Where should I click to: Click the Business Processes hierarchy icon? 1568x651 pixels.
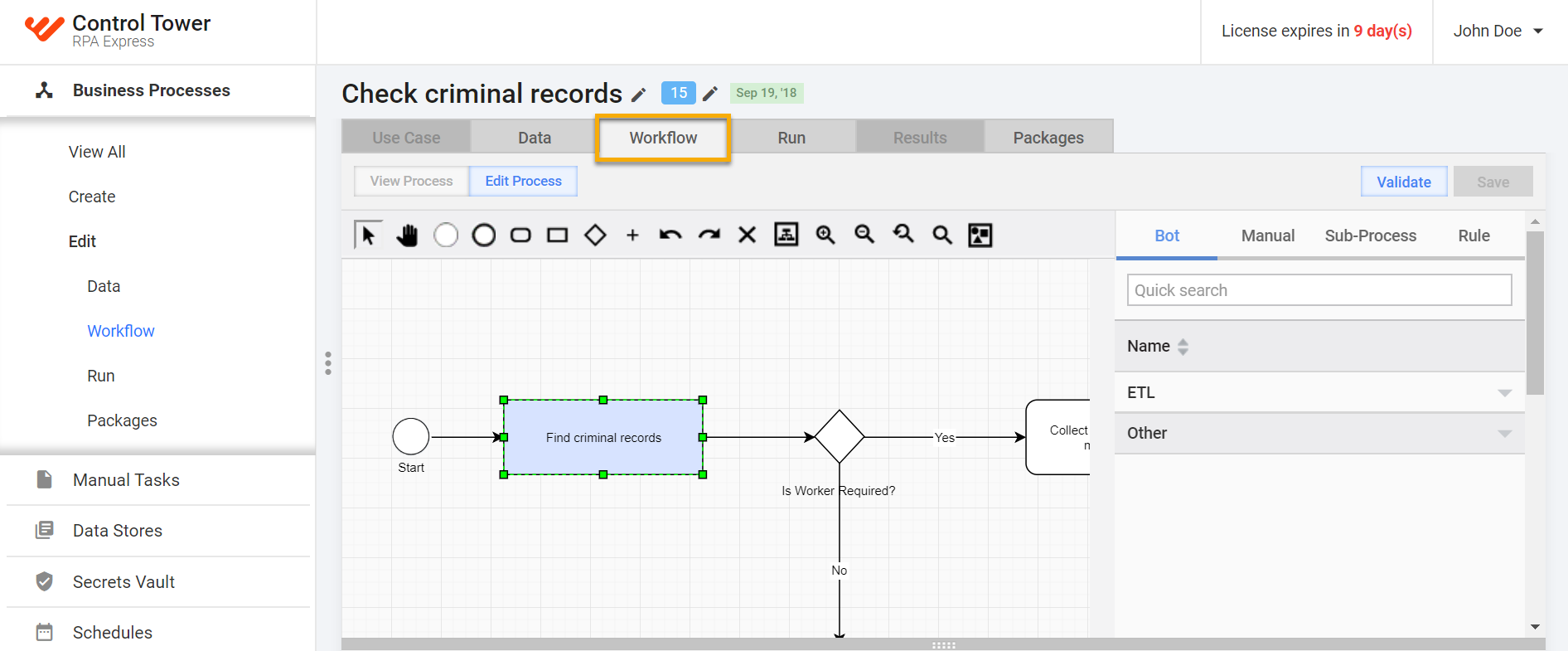(45, 90)
